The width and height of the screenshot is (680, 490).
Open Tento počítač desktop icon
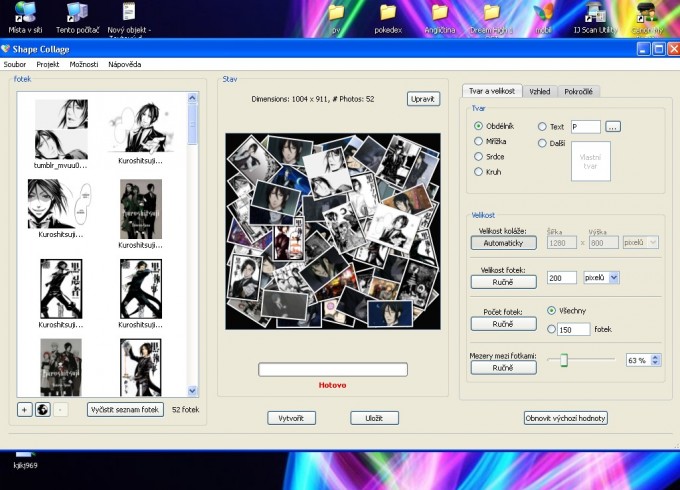(77, 18)
